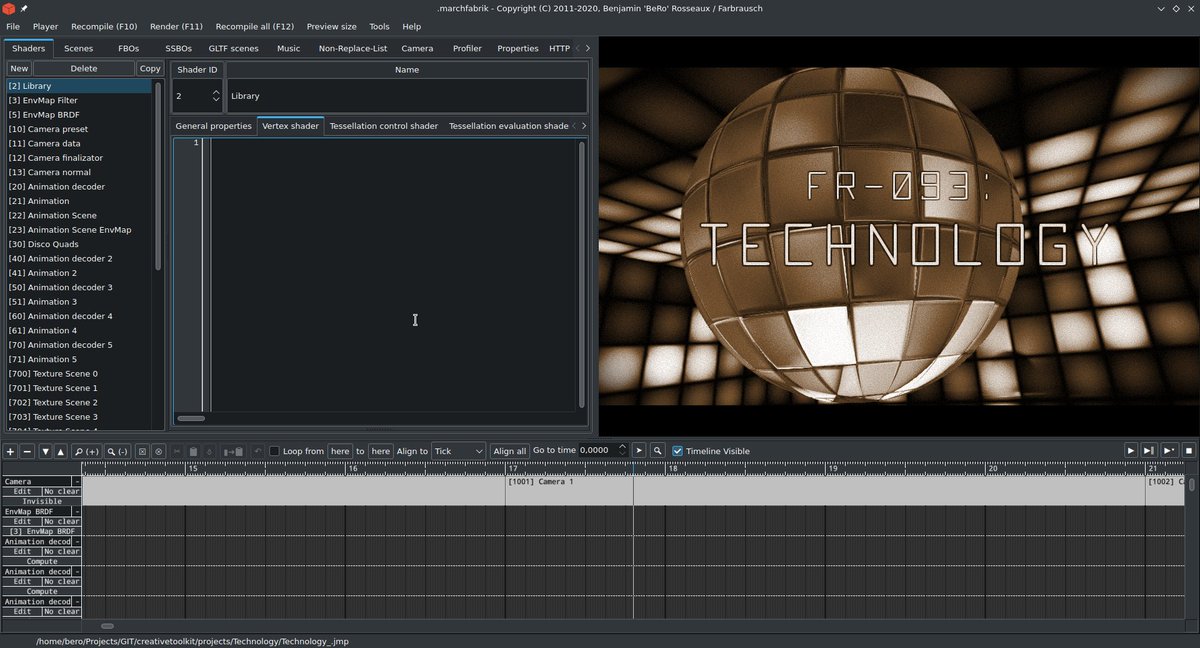Open the Preview size menu
Screen dimensions: 1200x648
point(330,26)
